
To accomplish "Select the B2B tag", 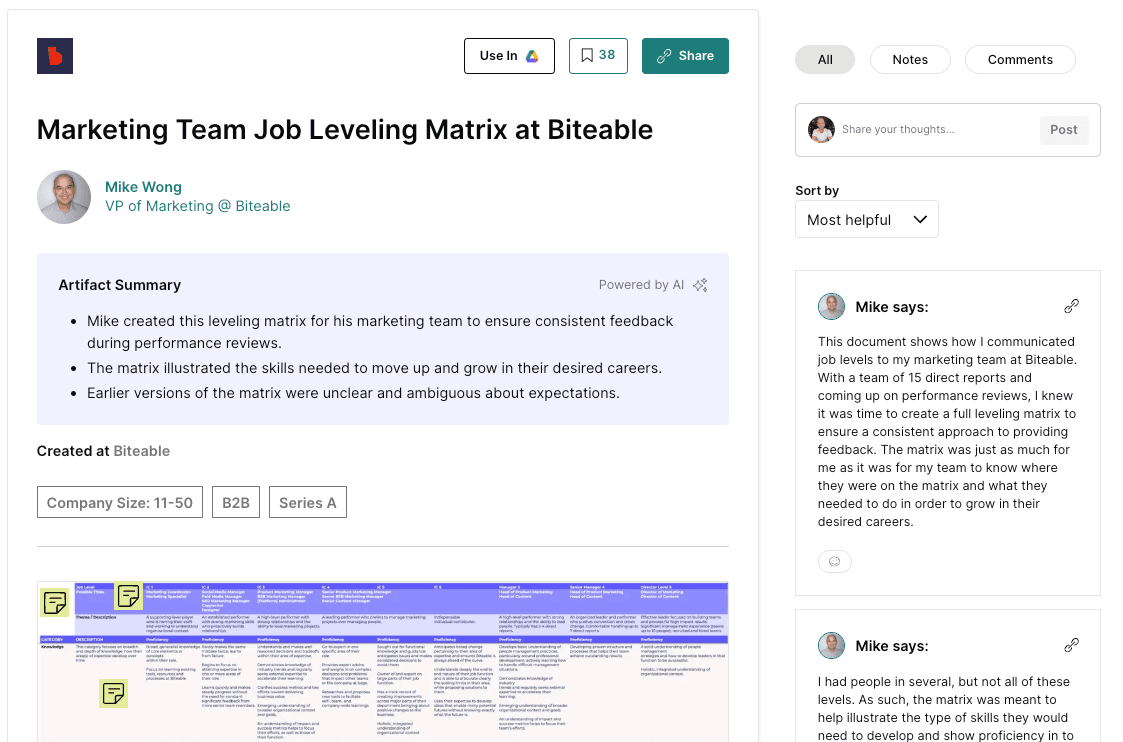I will 236,503.
